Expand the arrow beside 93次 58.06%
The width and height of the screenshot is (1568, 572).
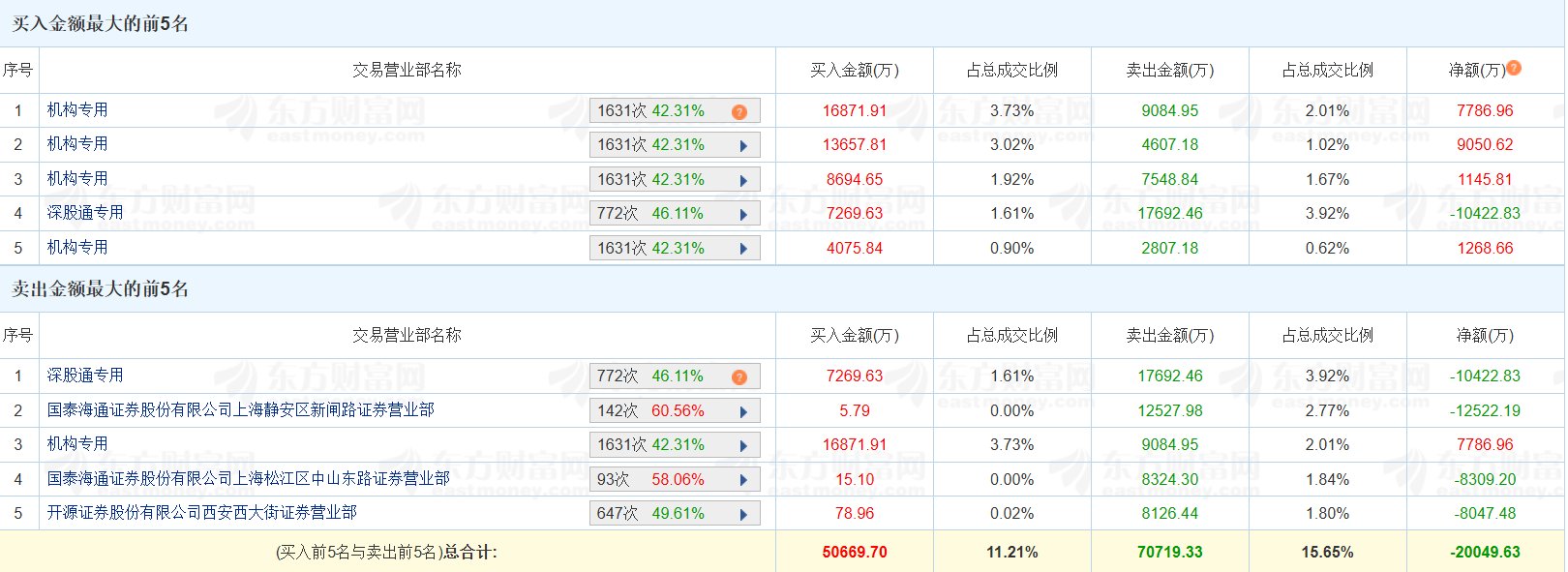(x=743, y=481)
